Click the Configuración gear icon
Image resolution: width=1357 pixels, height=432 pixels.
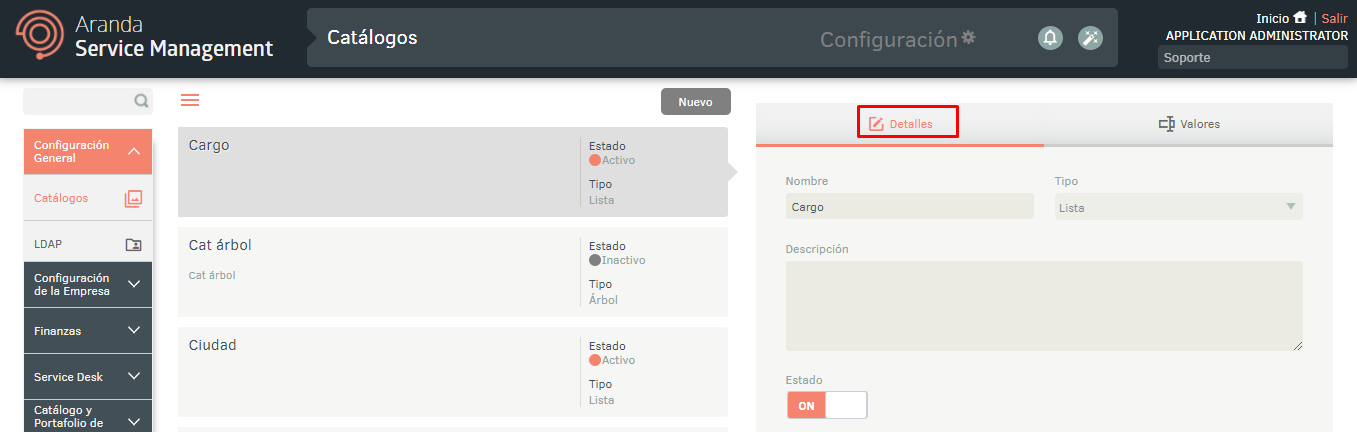(968, 38)
